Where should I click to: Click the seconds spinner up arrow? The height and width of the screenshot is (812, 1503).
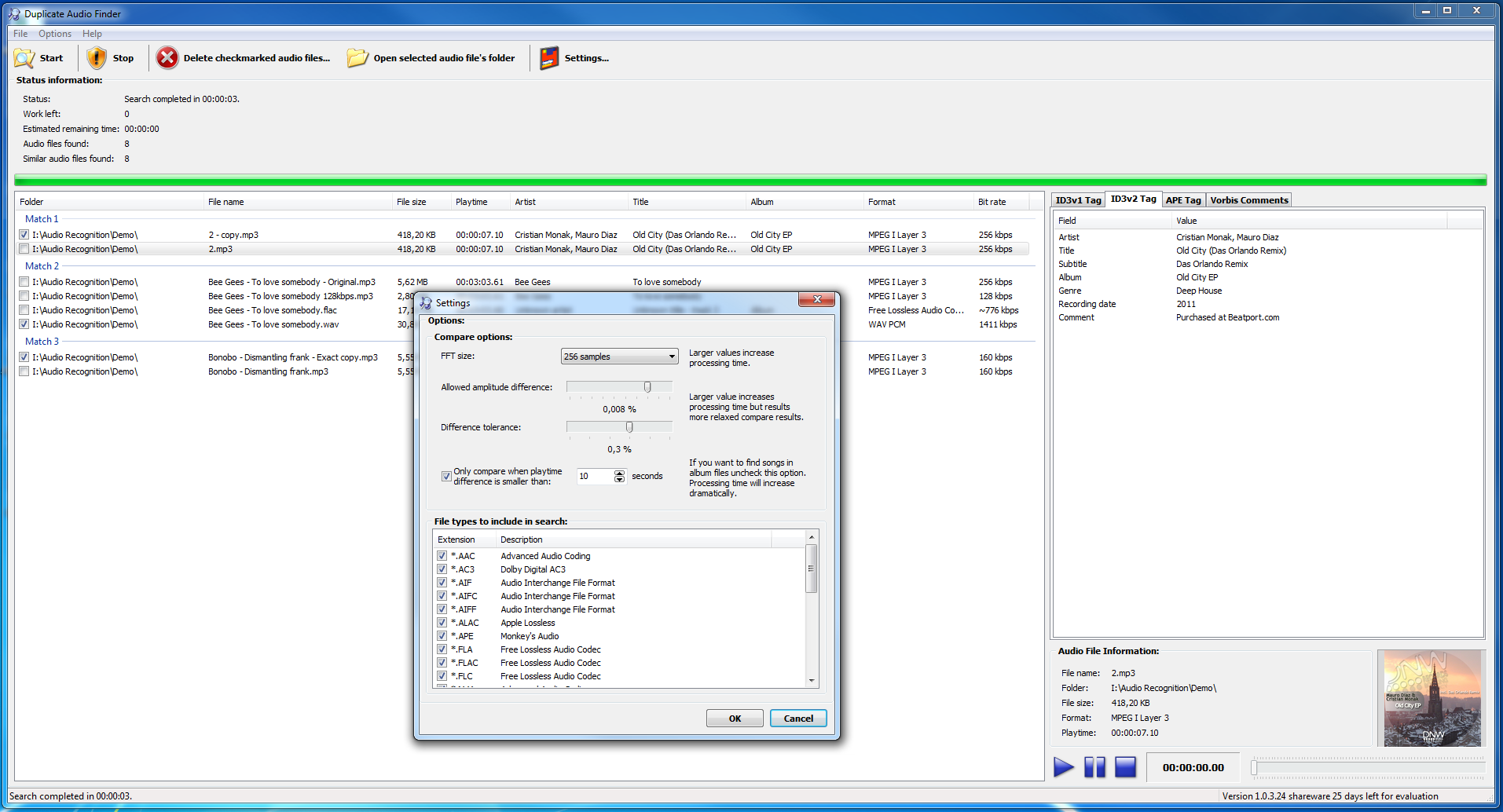[x=620, y=473]
